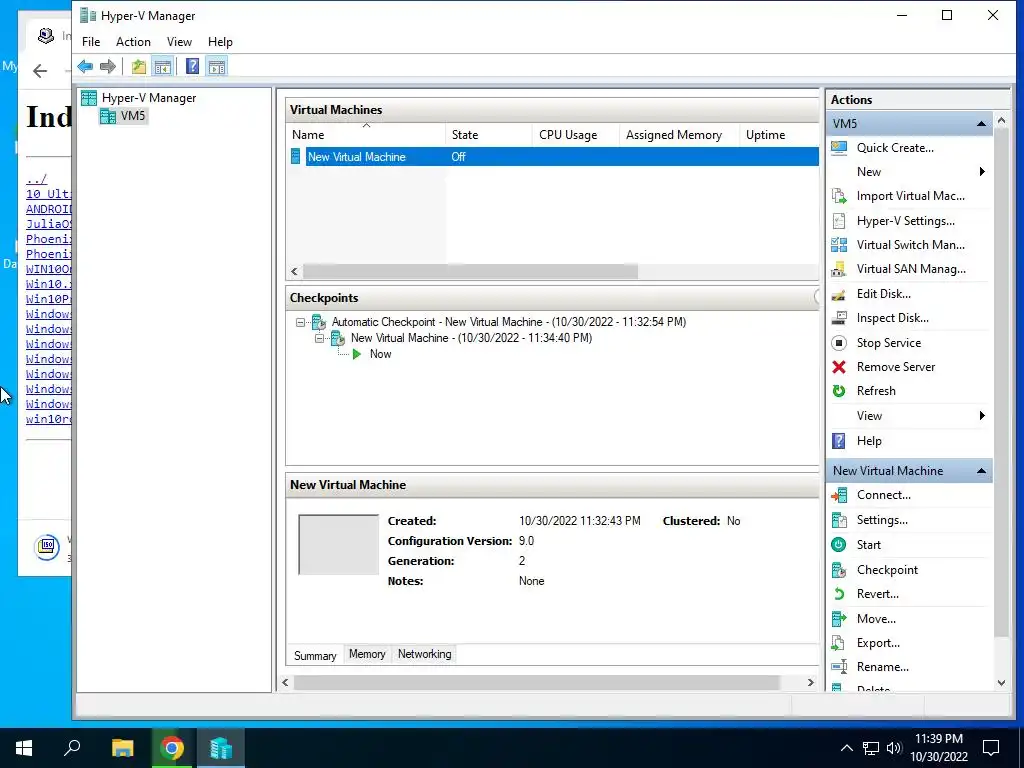Click the Back arrow in Hyper-V toolbar
This screenshot has height=768, width=1024.
85,67
